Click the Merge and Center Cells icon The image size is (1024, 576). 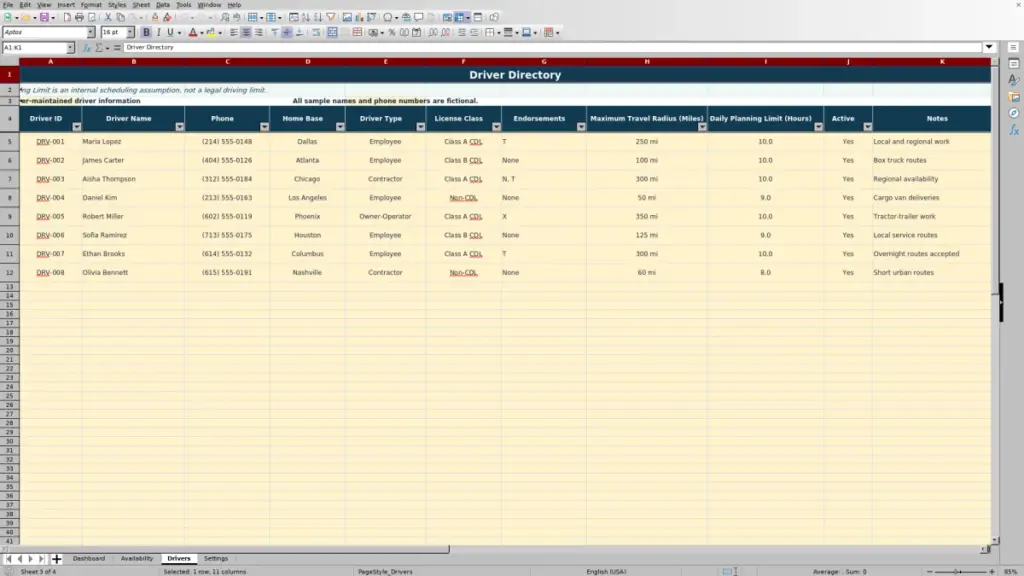tap(332, 33)
